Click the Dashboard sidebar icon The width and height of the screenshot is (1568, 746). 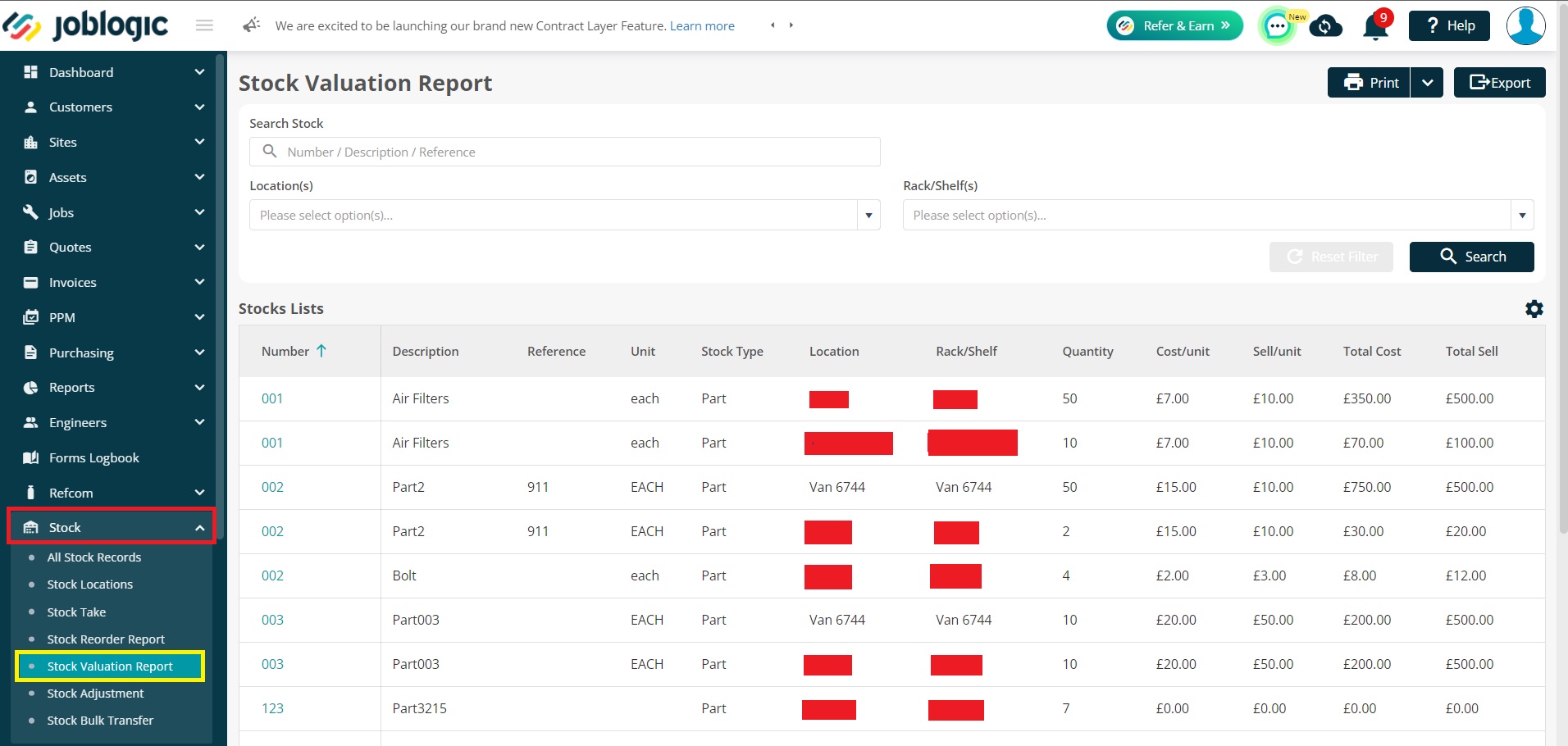pos(31,72)
